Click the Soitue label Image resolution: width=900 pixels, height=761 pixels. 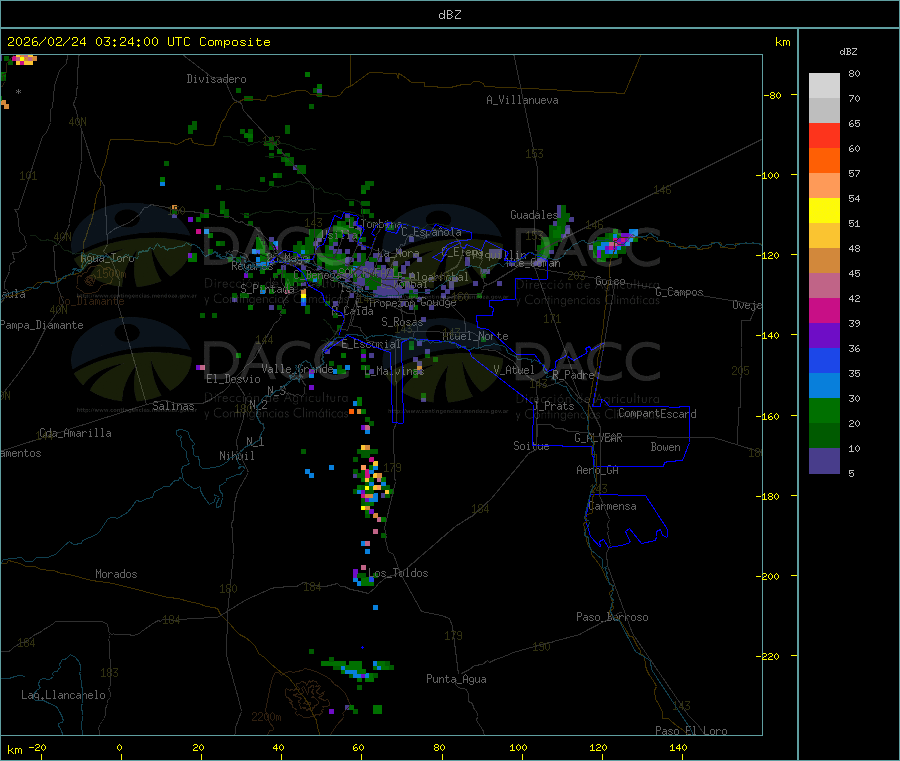pos(531,446)
